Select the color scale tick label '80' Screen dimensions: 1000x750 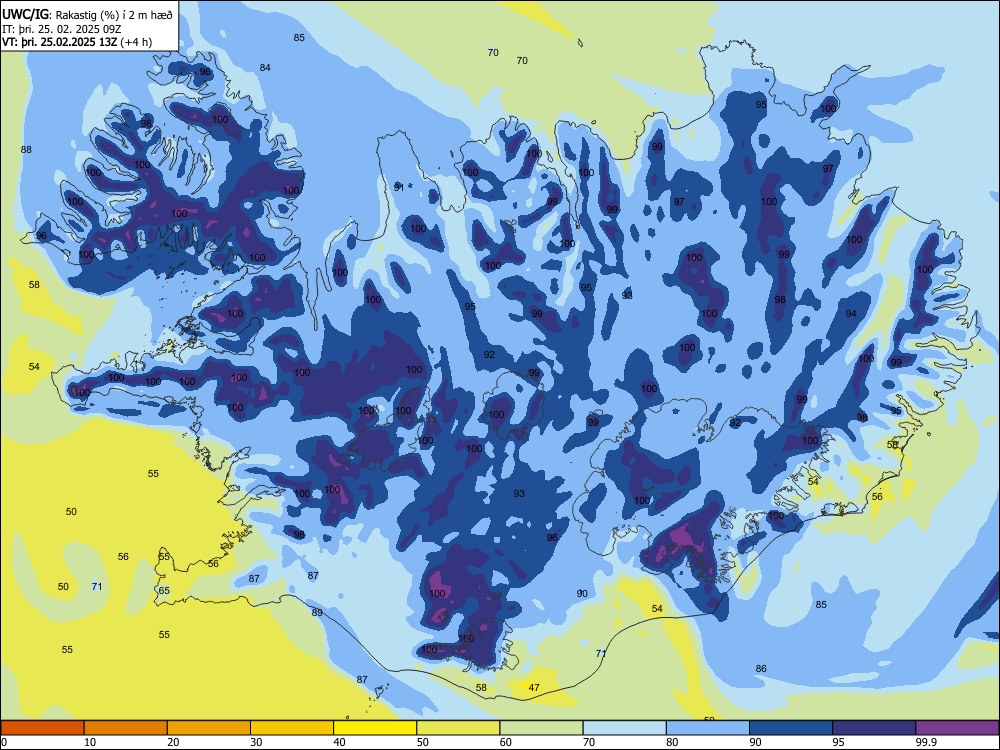coord(672,742)
